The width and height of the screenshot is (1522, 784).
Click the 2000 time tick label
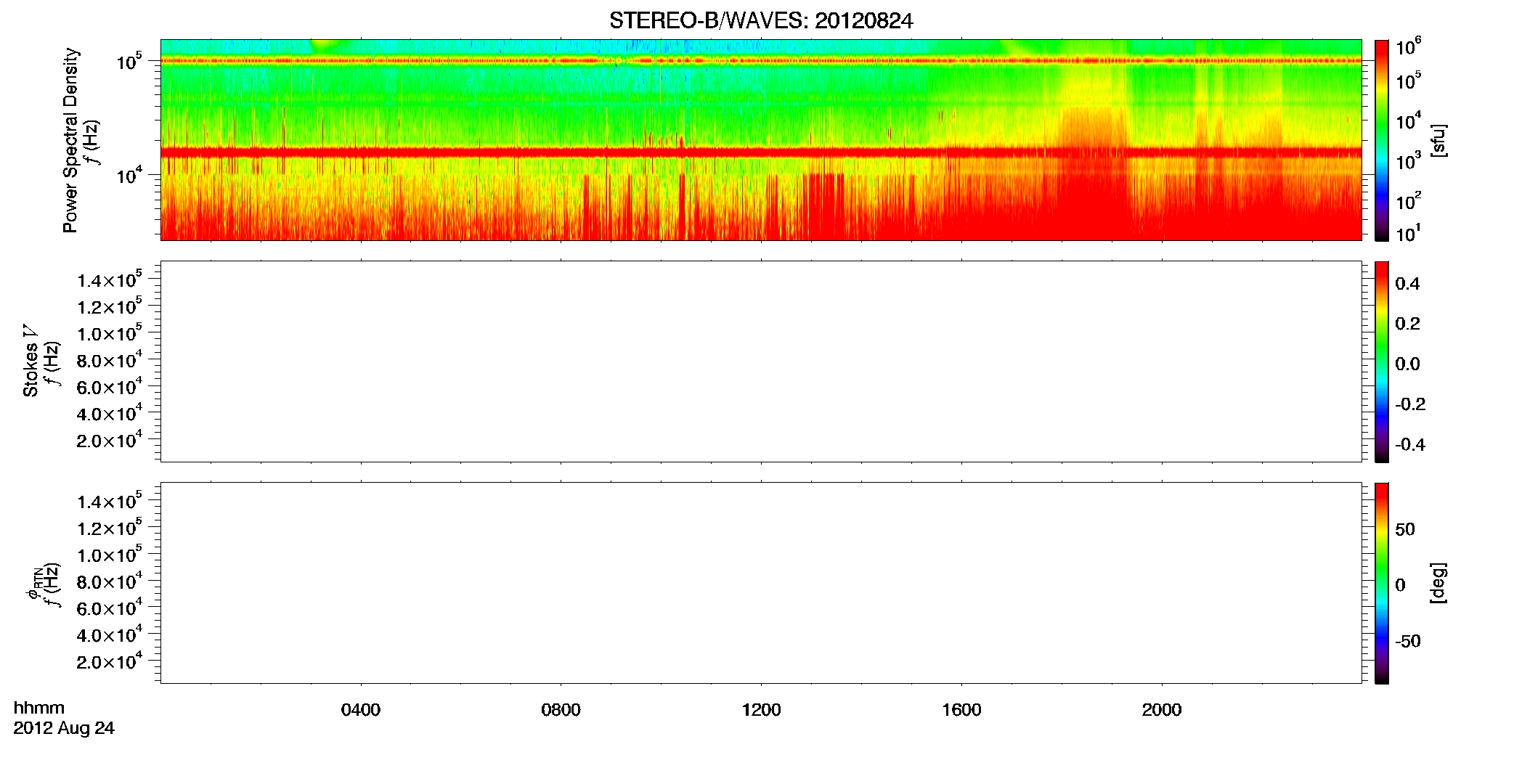(1162, 710)
